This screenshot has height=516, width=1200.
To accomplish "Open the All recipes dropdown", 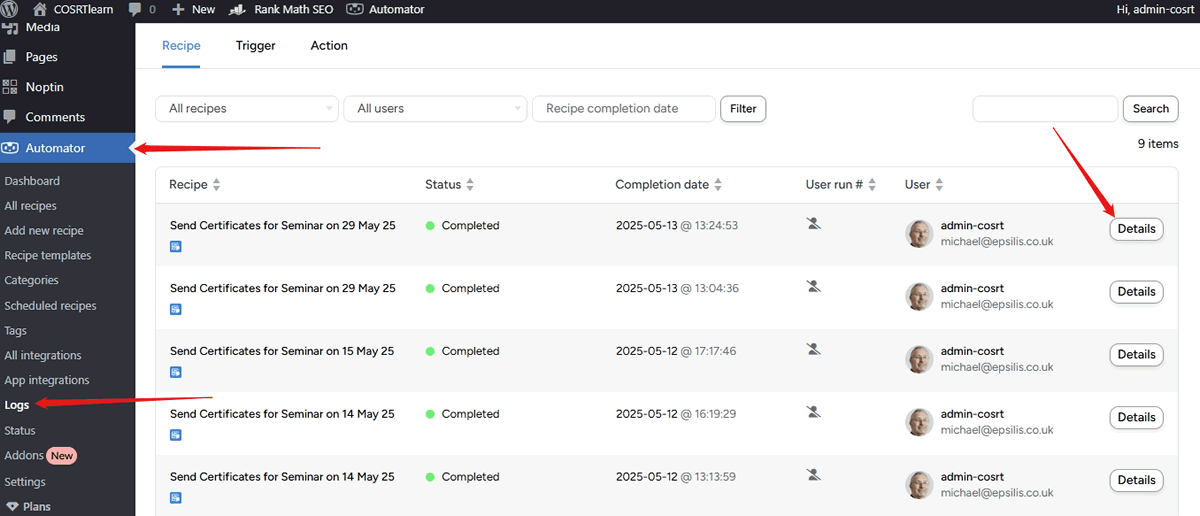I will (x=246, y=109).
